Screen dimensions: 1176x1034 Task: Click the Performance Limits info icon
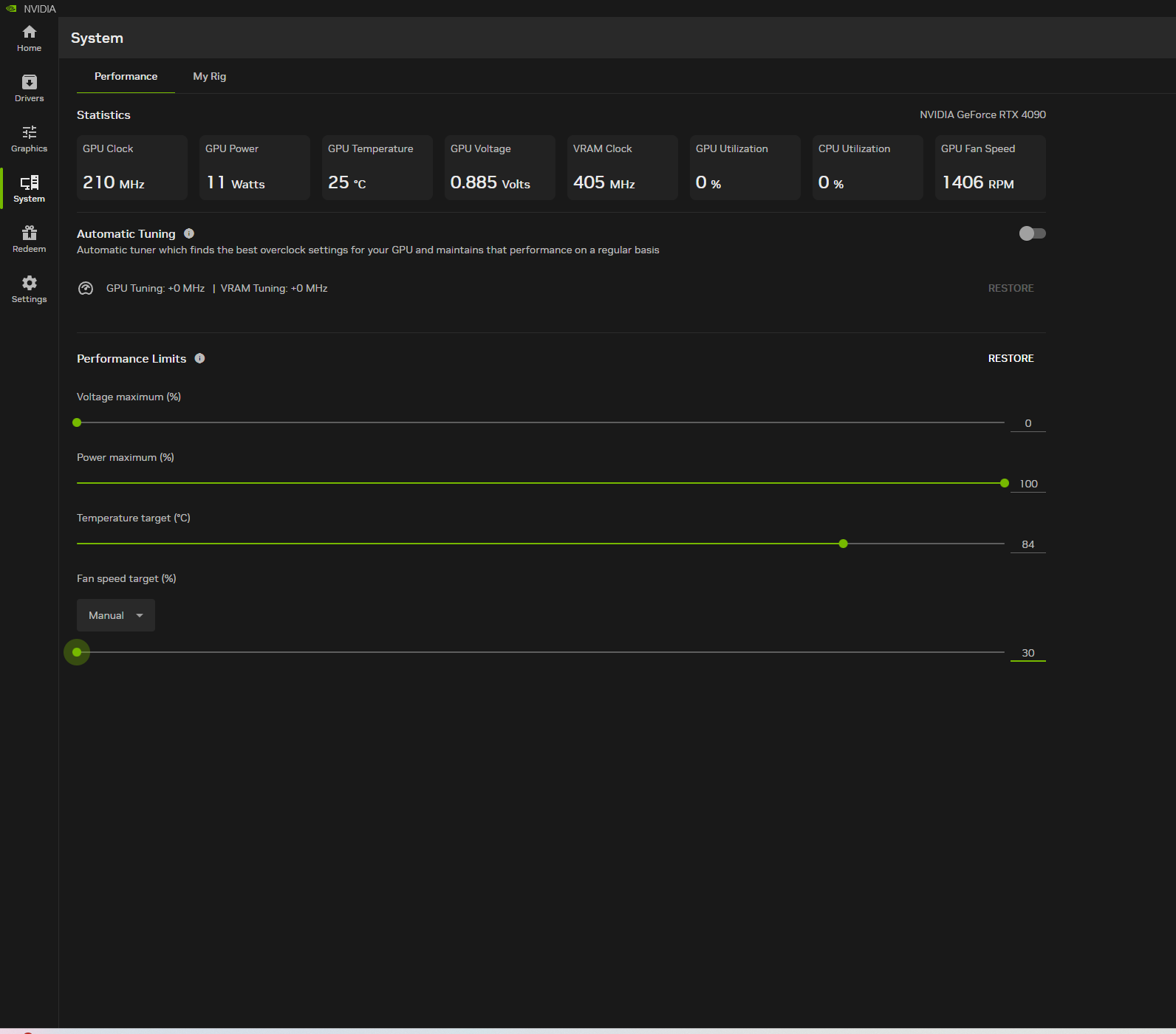pyautogui.click(x=199, y=358)
